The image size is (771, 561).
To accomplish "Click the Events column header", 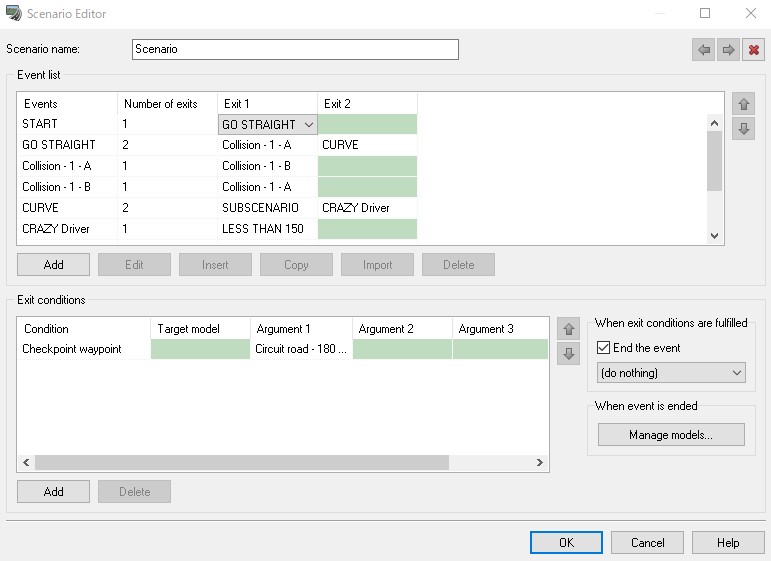I will pos(68,104).
